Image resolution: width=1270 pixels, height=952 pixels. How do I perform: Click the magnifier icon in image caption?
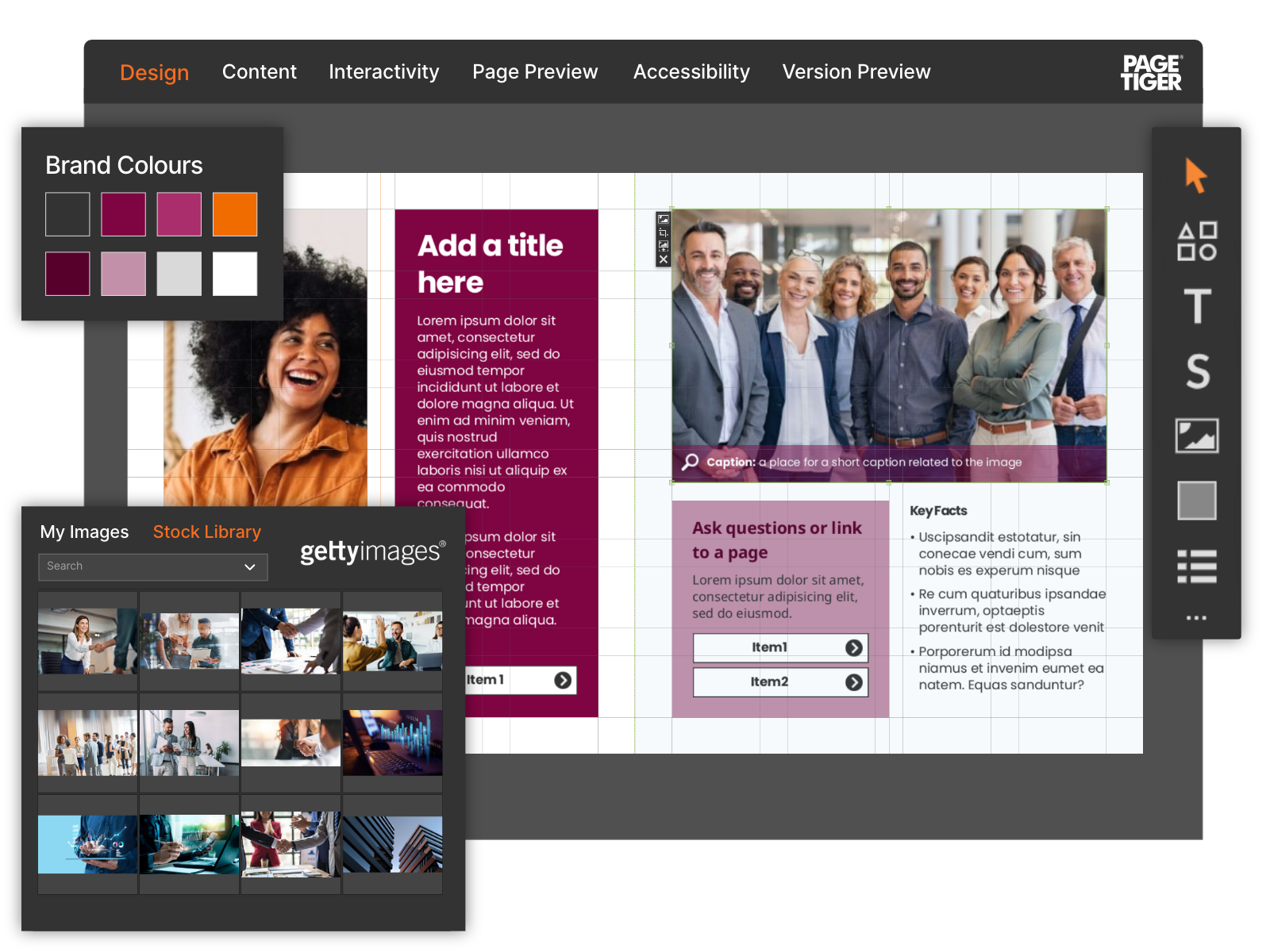click(x=691, y=462)
